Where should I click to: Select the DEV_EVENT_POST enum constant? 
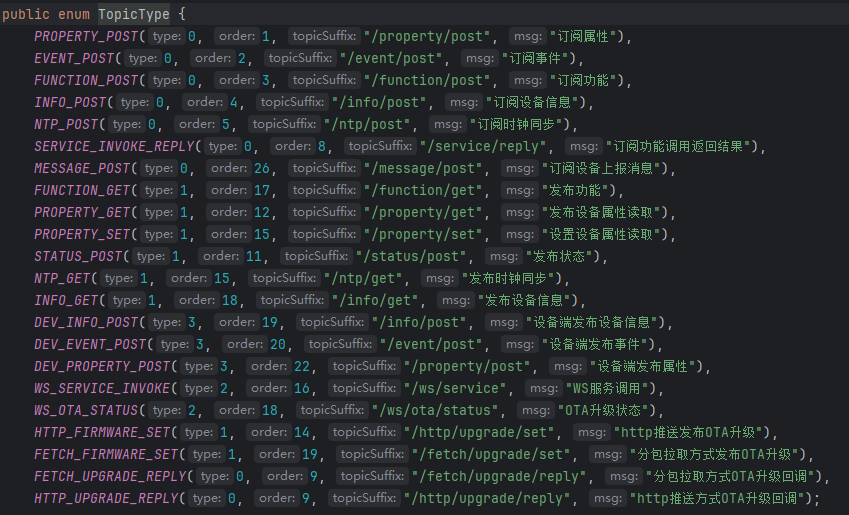coord(90,344)
